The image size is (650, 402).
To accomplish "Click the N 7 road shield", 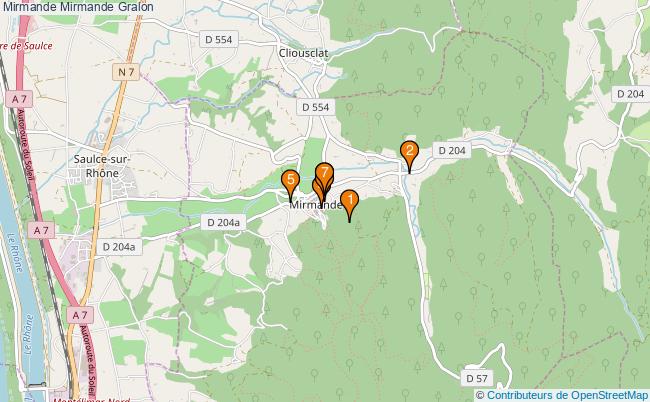I will pyautogui.click(x=126, y=72).
